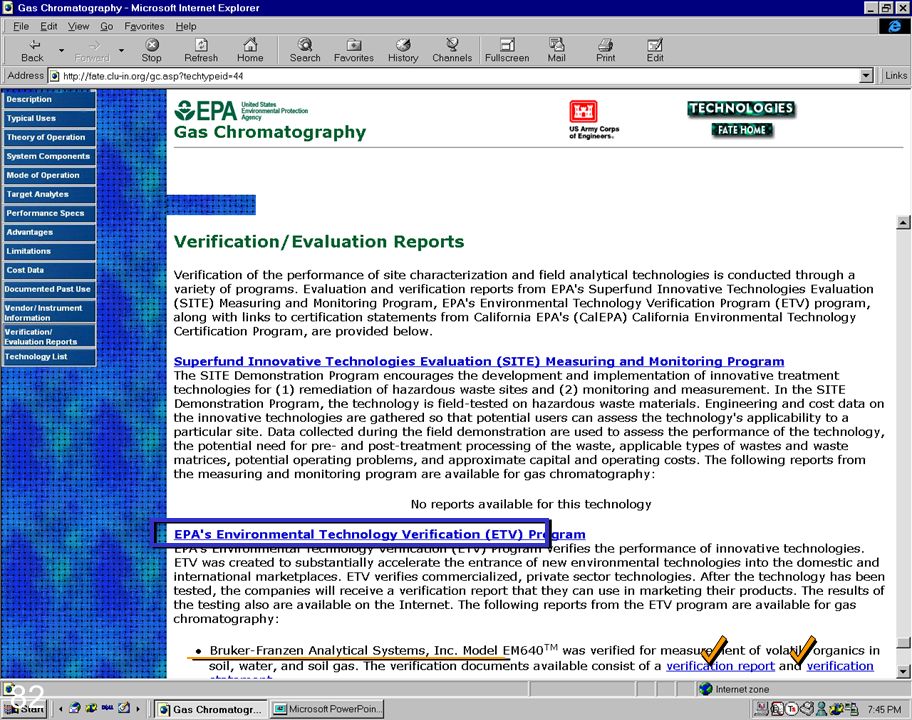This screenshot has height=720, width=912.
Task: Switch to Gas Chromatography taskbar window
Action: point(211,709)
